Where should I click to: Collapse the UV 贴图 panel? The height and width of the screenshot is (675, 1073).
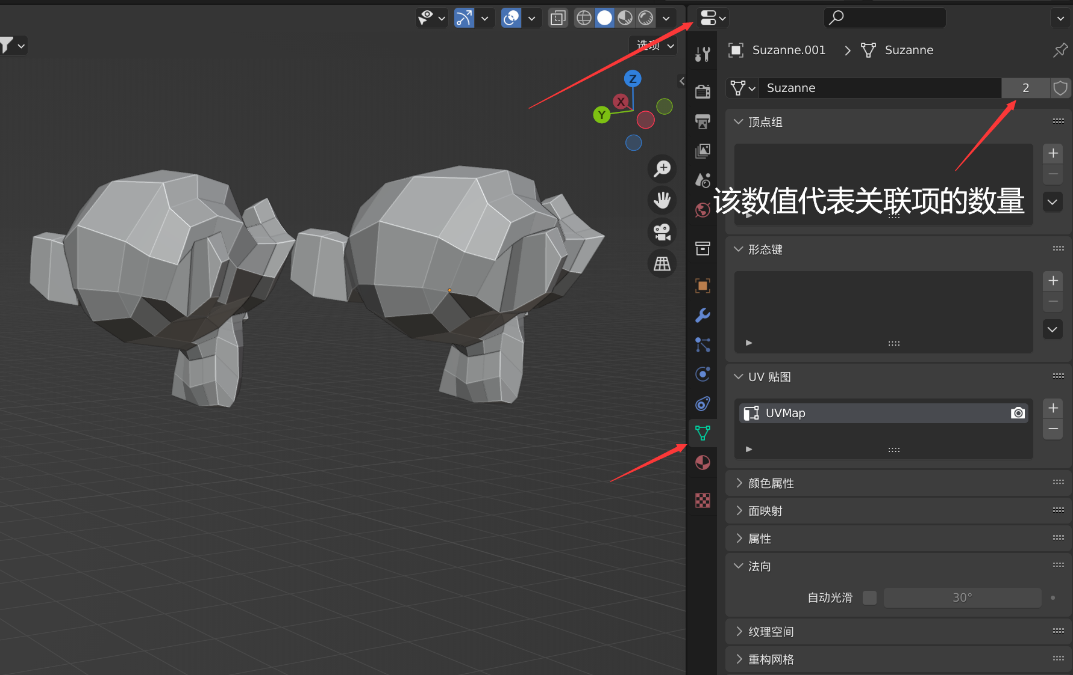[x=738, y=377]
